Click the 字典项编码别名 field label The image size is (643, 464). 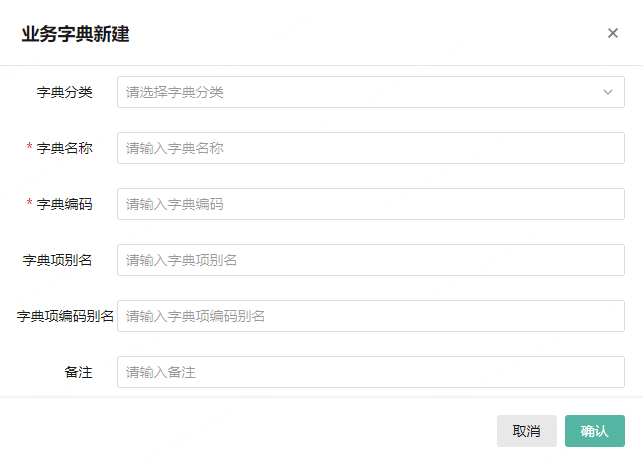65,316
